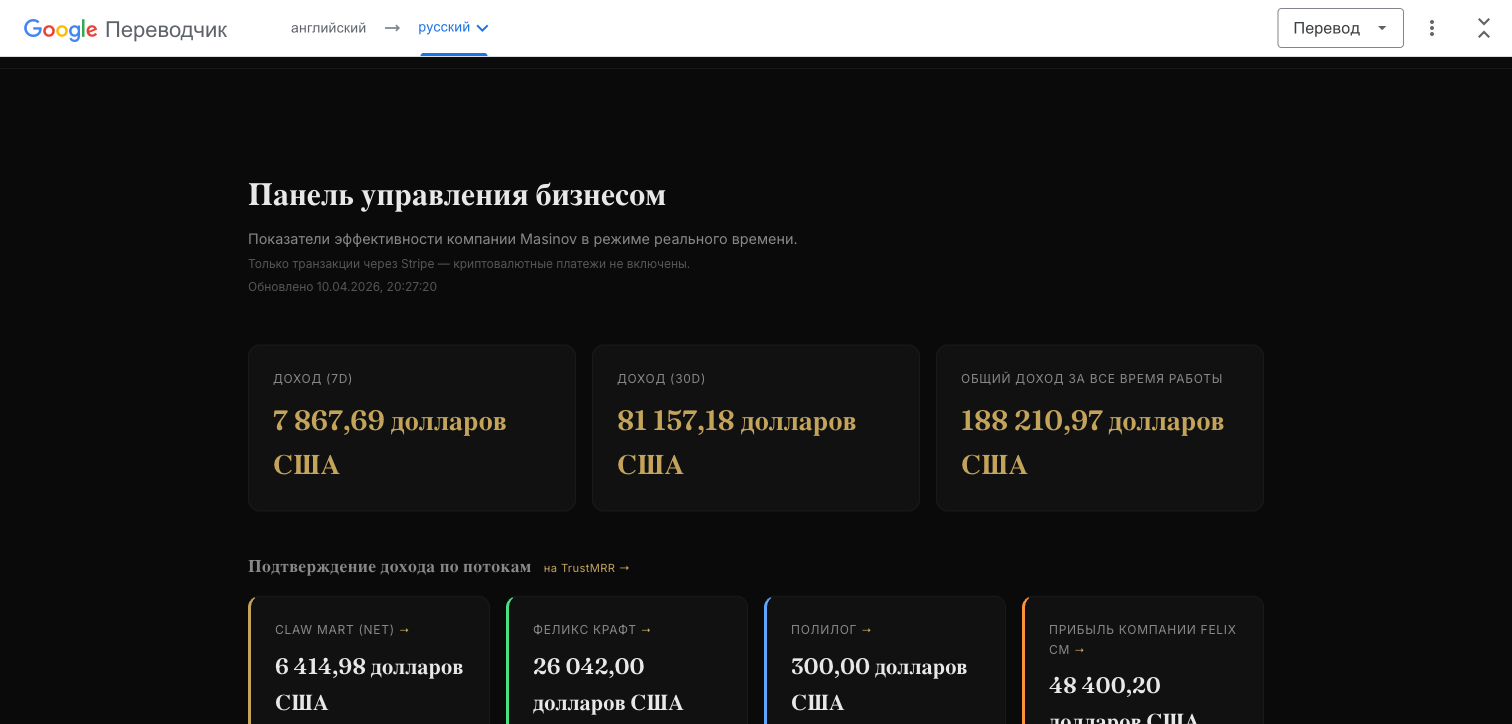Click the 81 157,18 долларов США value
Viewport: 1512px width, 724px height.
(737, 443)
